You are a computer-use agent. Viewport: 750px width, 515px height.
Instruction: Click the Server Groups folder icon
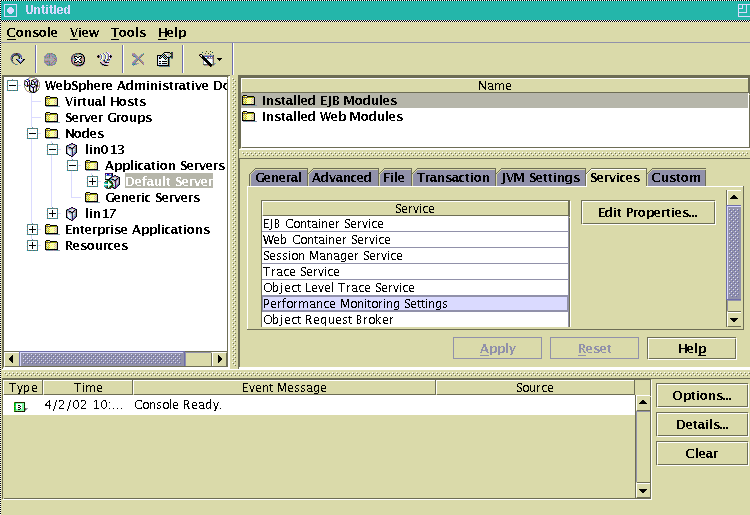[52, 118]
